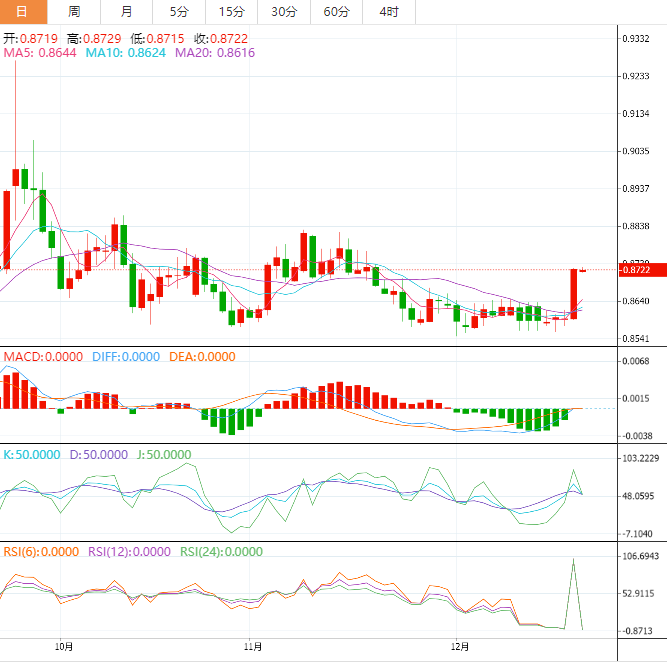Image resolution: width=667 pixels, height=666 pixels.
Task: Click the MA10: 0.8624 indicator label
Action: pyautogui.click(x=125, y=53)
